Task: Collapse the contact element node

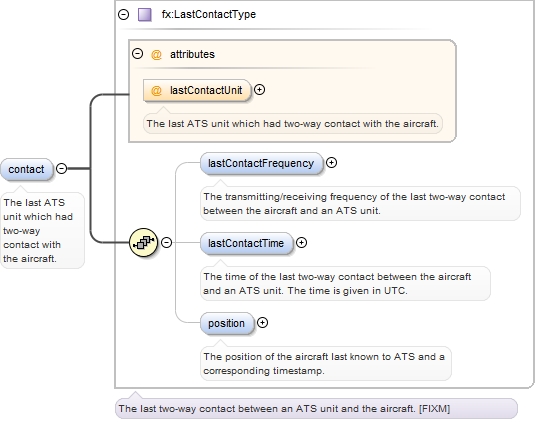Action: pyautogui.click(x=62, y=168)
